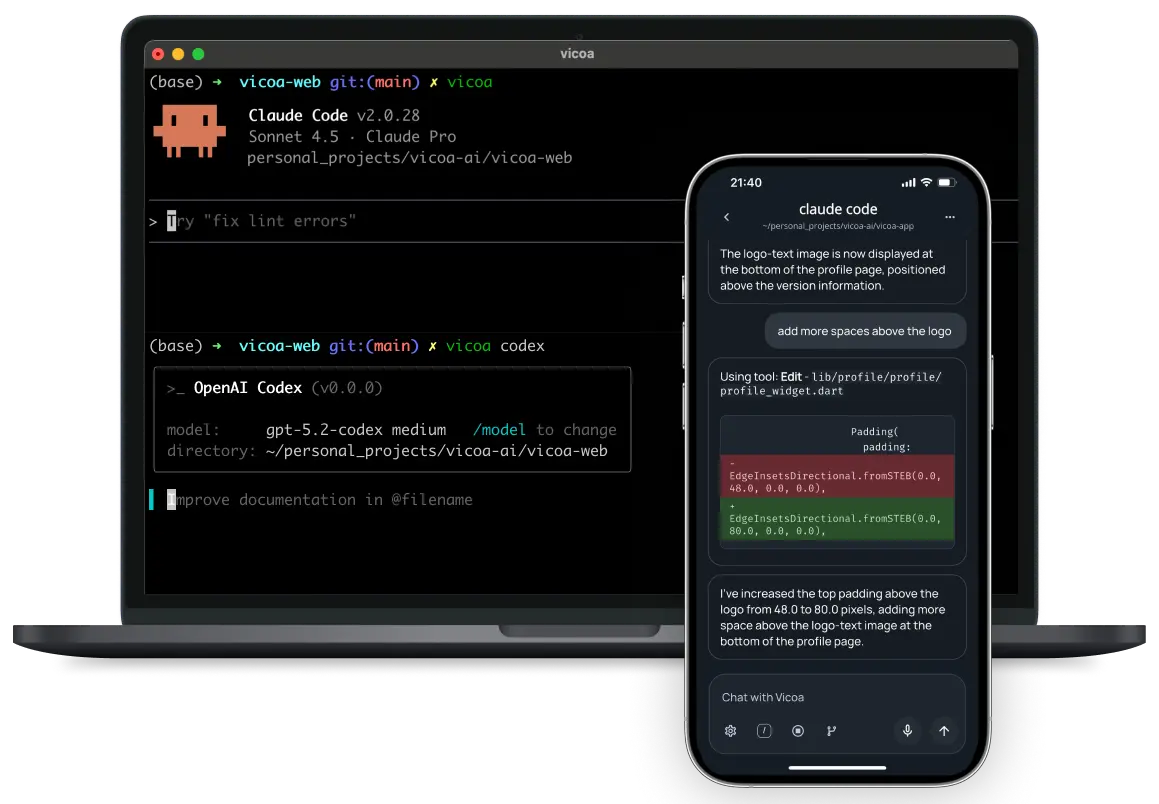Open the git branch icon
The image size is (1159, 804).
[832, 731]
